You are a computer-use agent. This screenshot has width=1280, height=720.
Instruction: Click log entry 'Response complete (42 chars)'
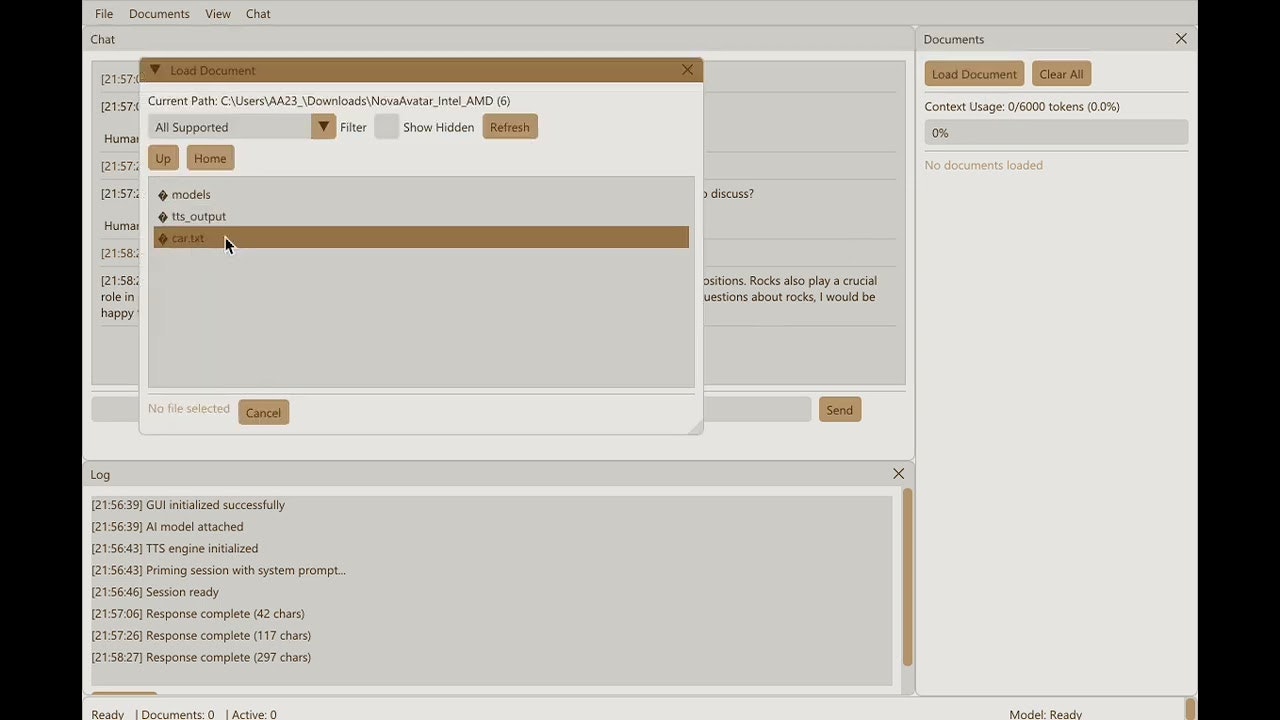tap(198, 614)
